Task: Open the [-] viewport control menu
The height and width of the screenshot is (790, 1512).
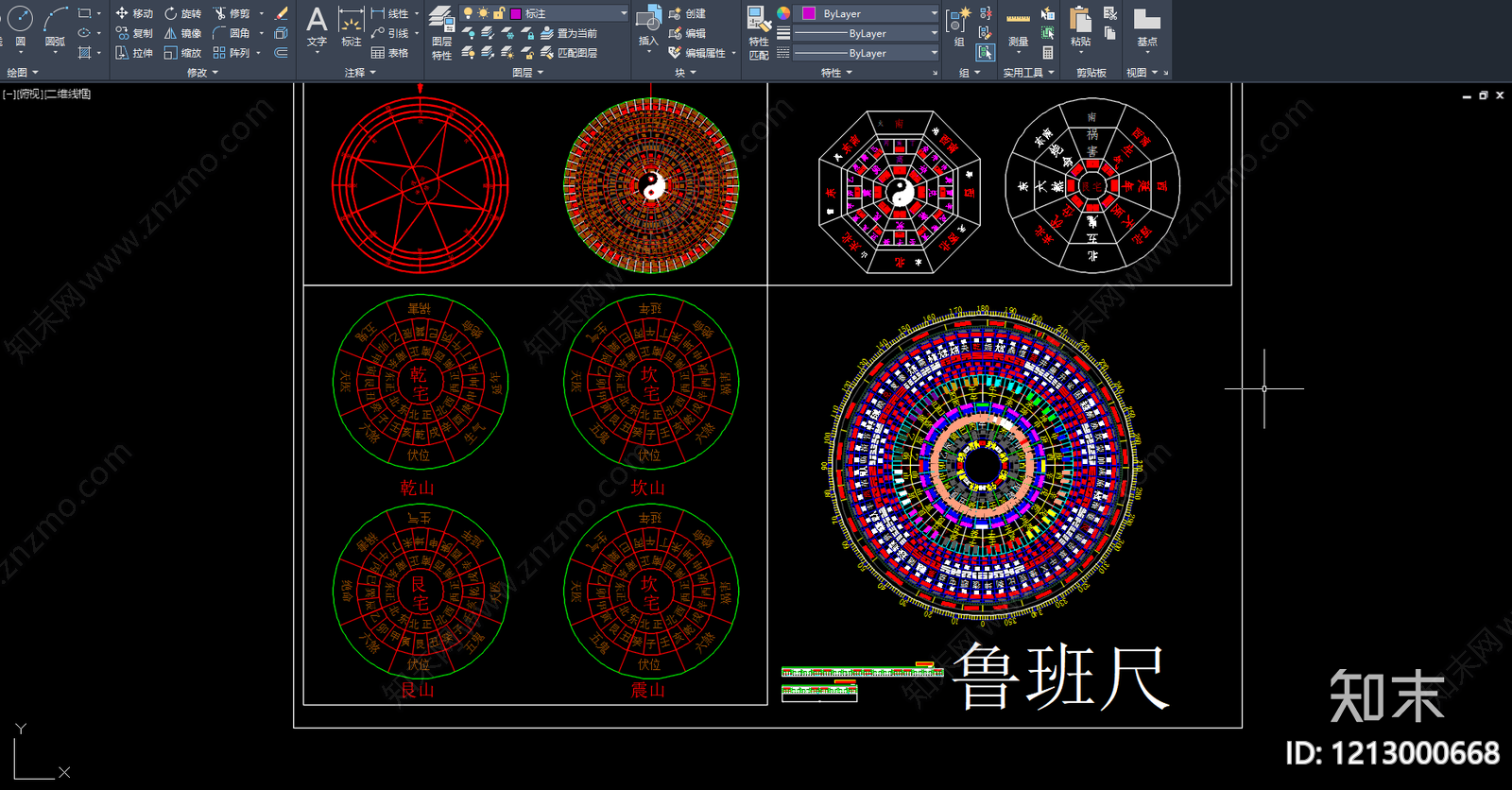Action: 9,94
